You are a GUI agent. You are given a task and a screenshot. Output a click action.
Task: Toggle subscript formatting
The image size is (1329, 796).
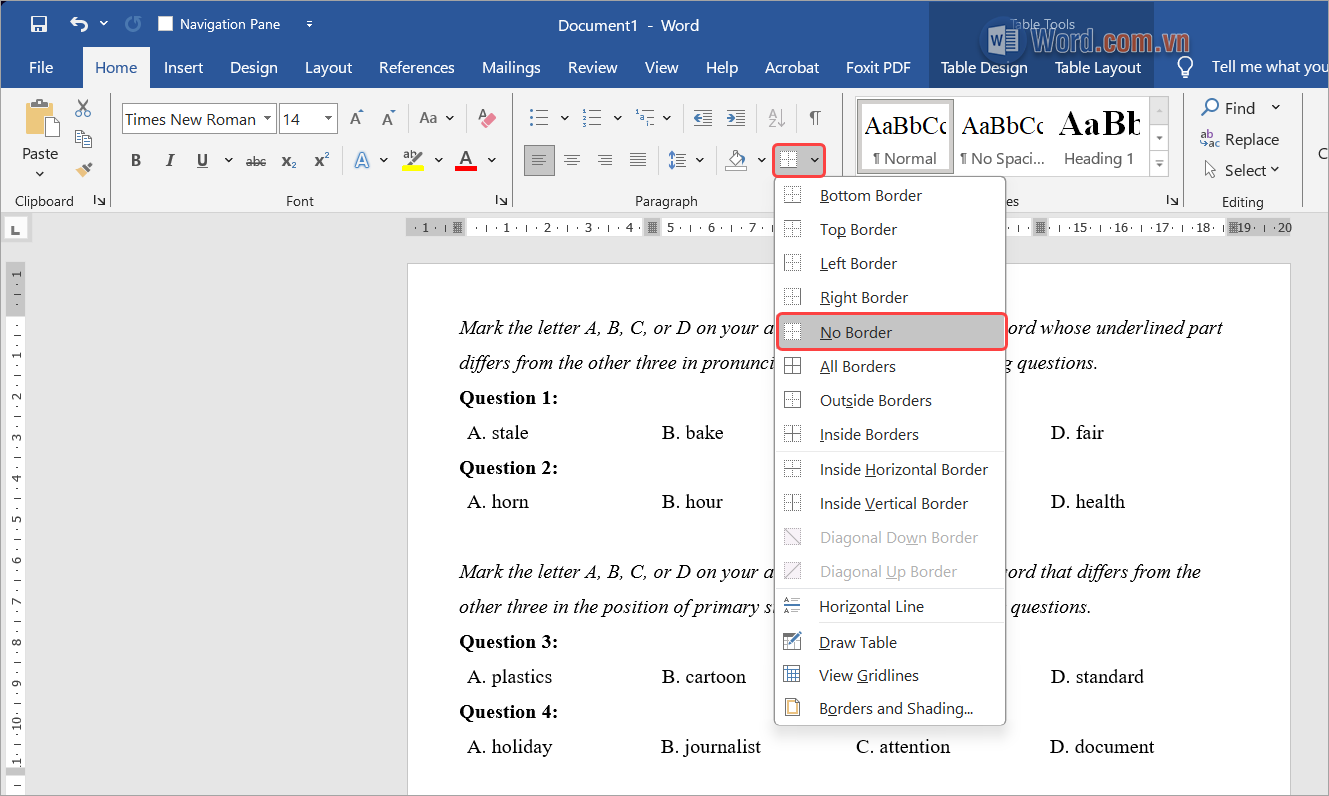pyautogui.click(x=289, y=160)
